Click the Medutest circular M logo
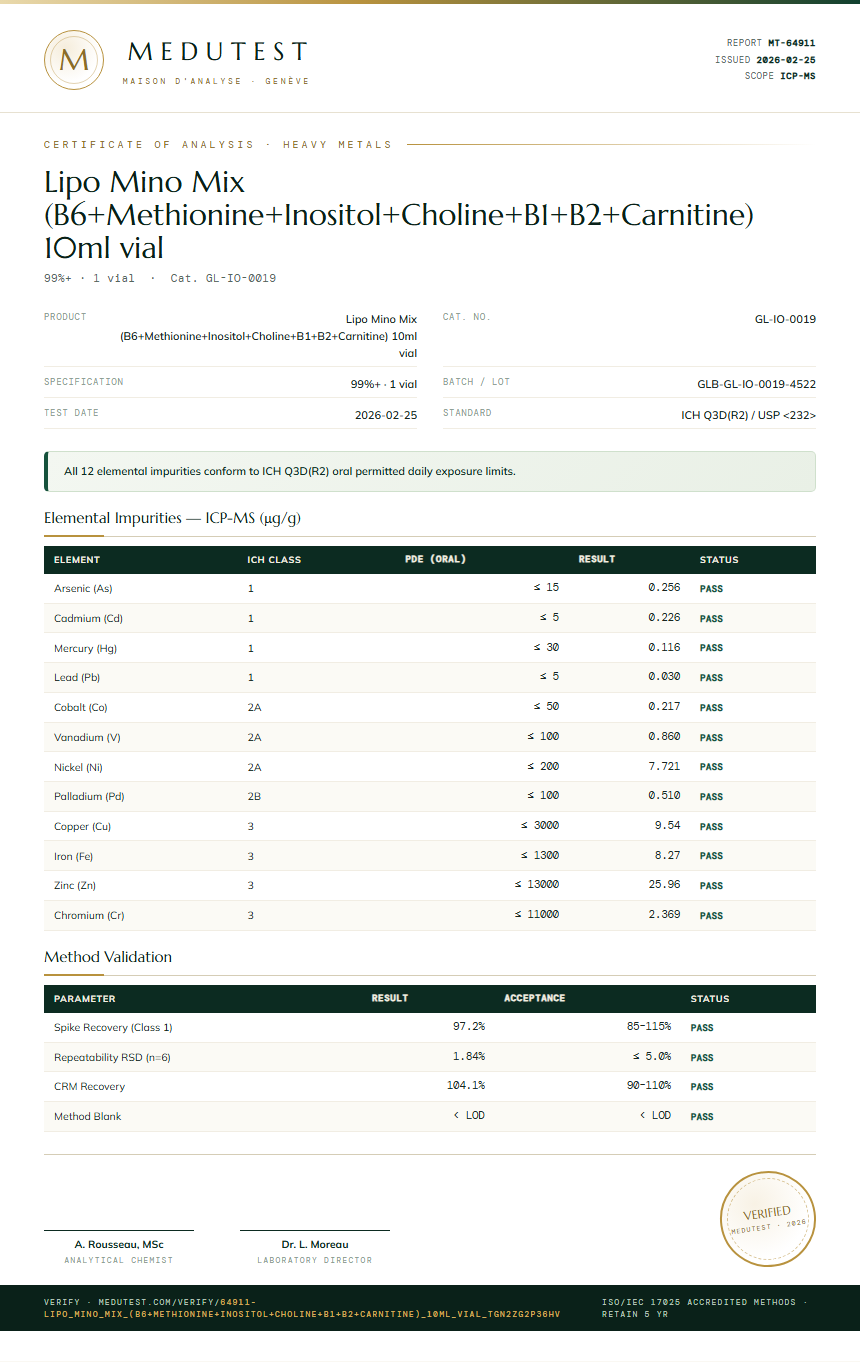Viewport: 860px width, 1362px height. pyautogui.click(x=74, y=60)
